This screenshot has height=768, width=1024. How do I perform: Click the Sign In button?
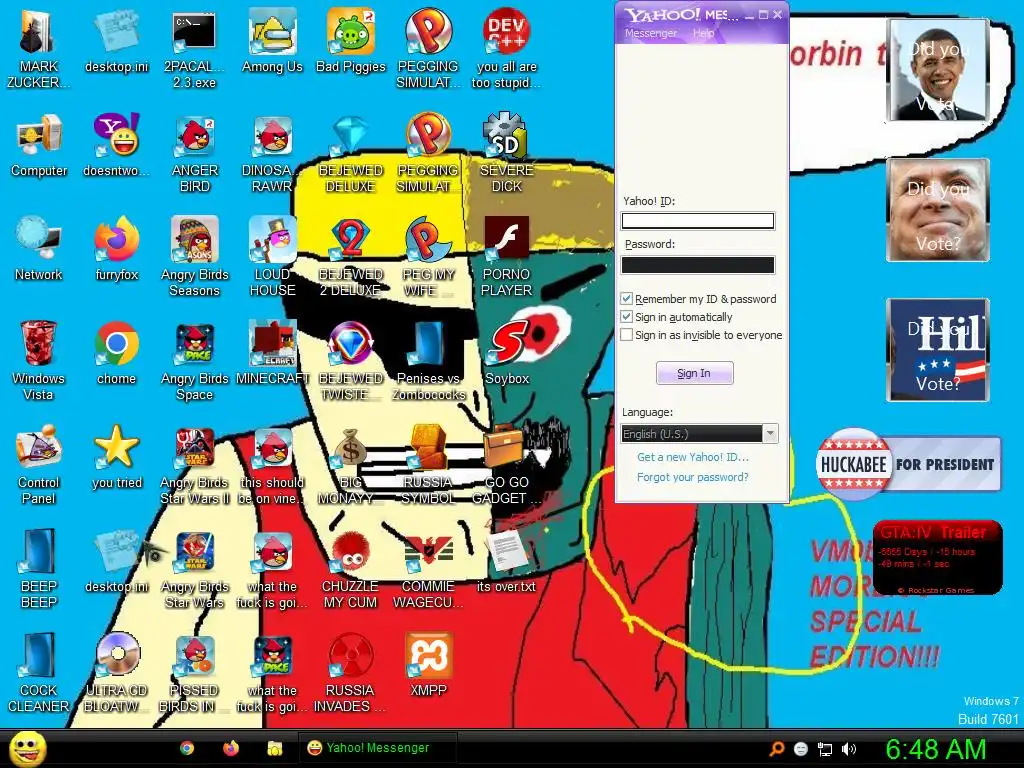[x=694, y=373]
